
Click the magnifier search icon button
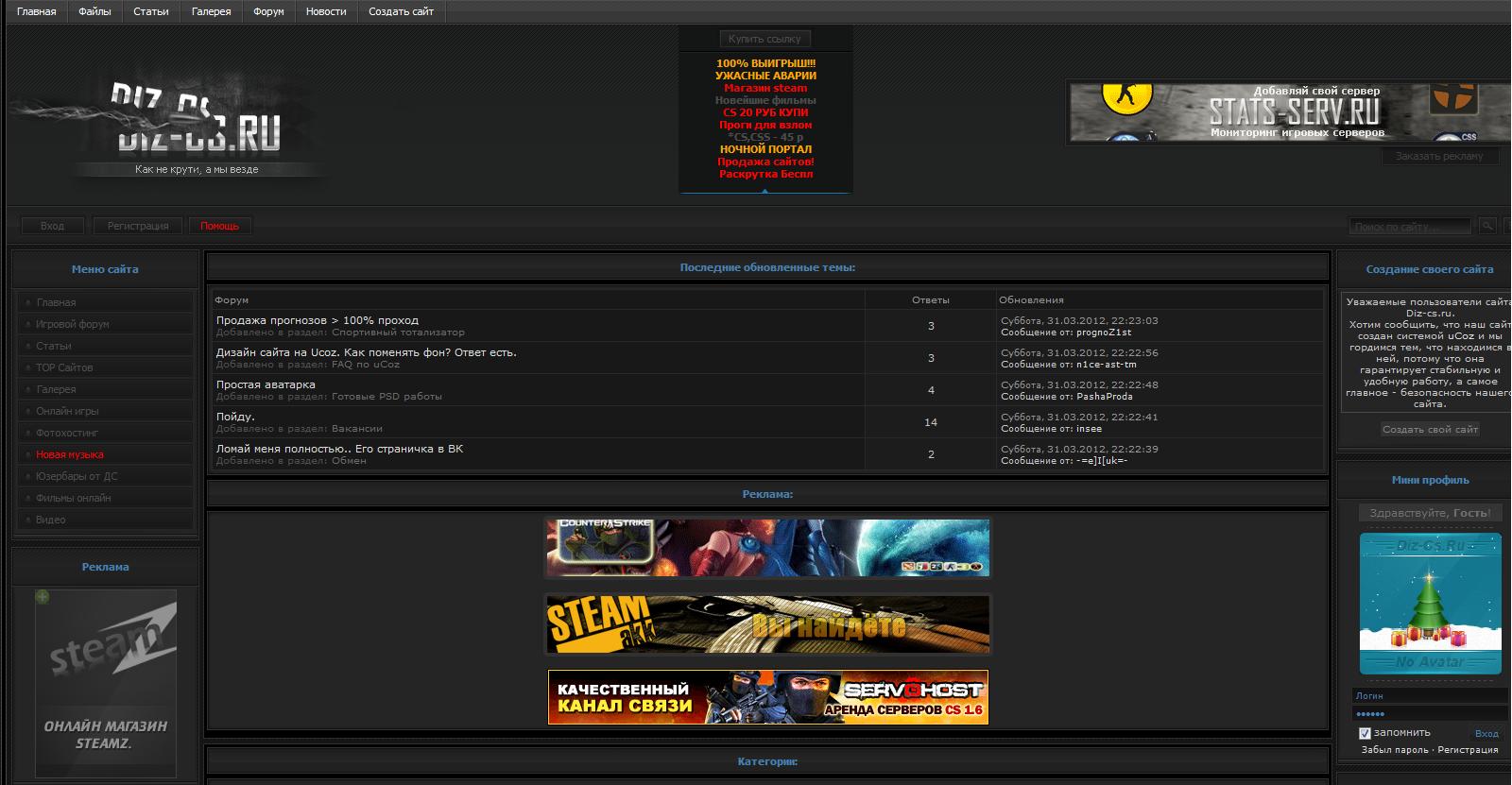pyautogui.click(x=1487, y=226)
